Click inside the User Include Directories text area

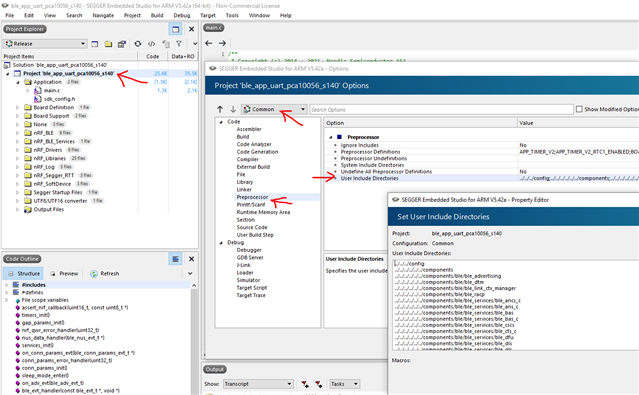(x=515, y=305)
